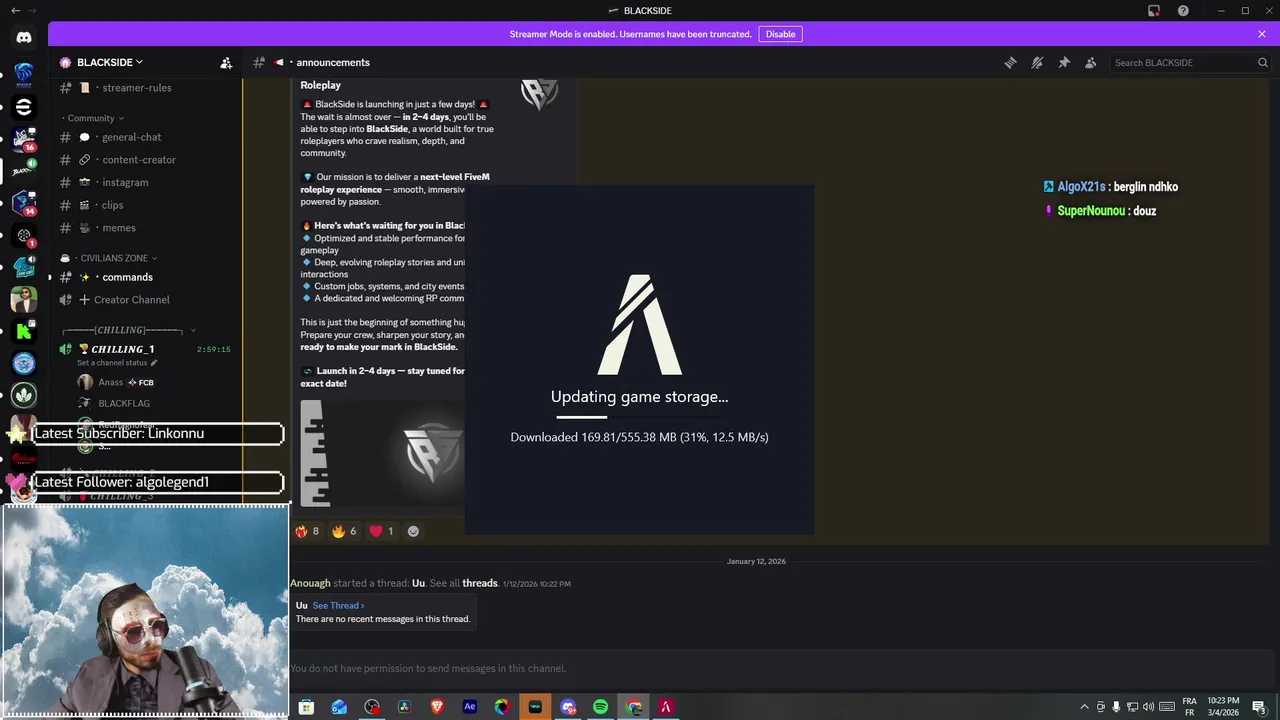The width and height of the screenshot is (1280, 720).
Task: Open the help question mark icon
Action: click(1183, 11)
